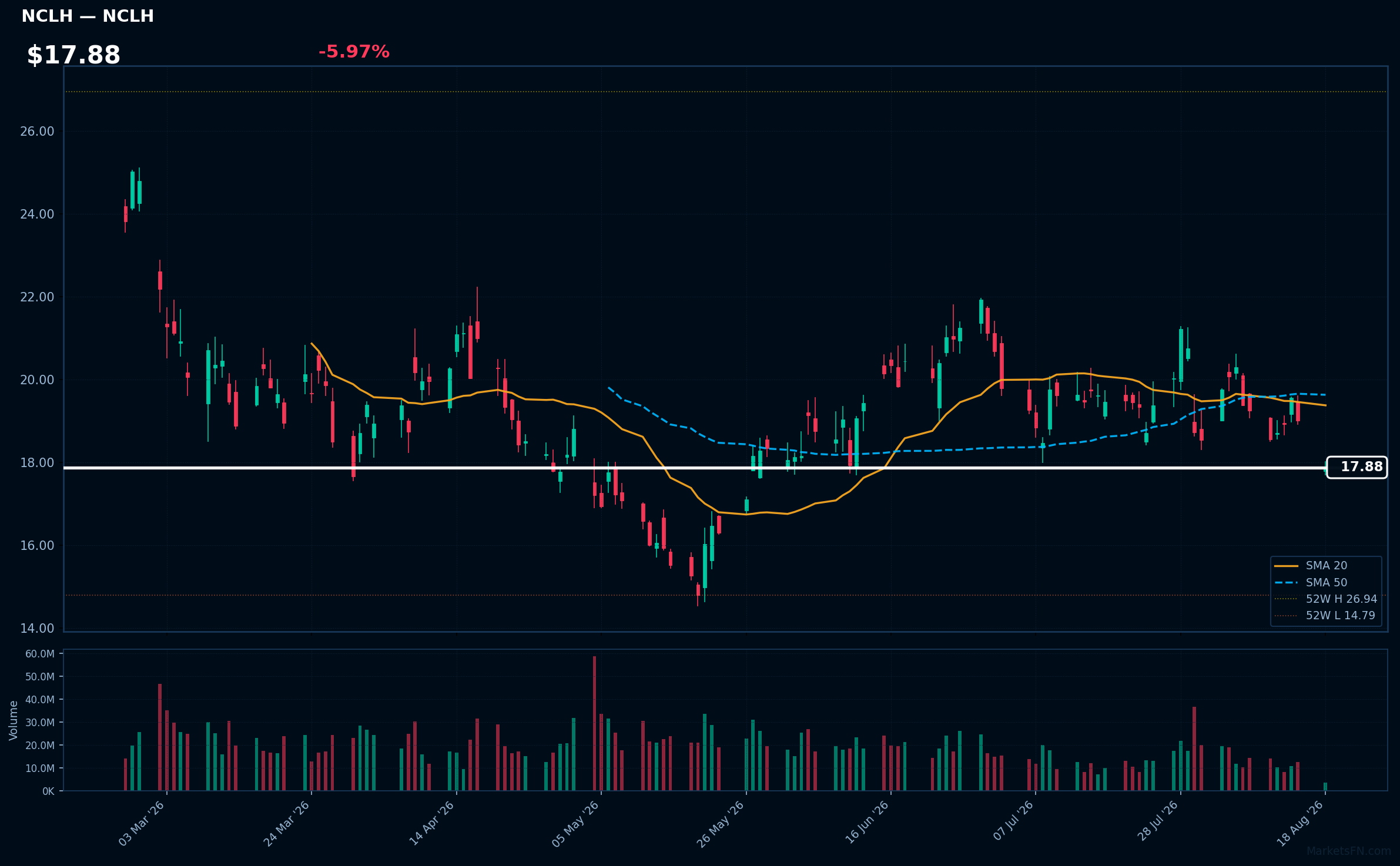This screenshot has height=866, width=1400.
Task: Click the 22.00 price axis label
Action: [37, 297]
